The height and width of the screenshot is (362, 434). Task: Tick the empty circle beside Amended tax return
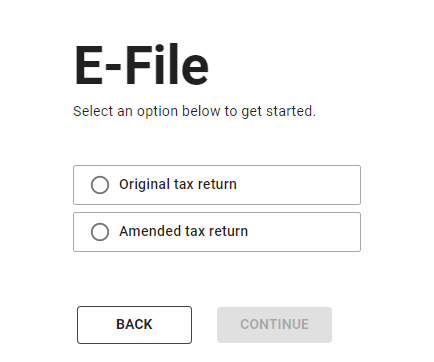tap(100, 232)
